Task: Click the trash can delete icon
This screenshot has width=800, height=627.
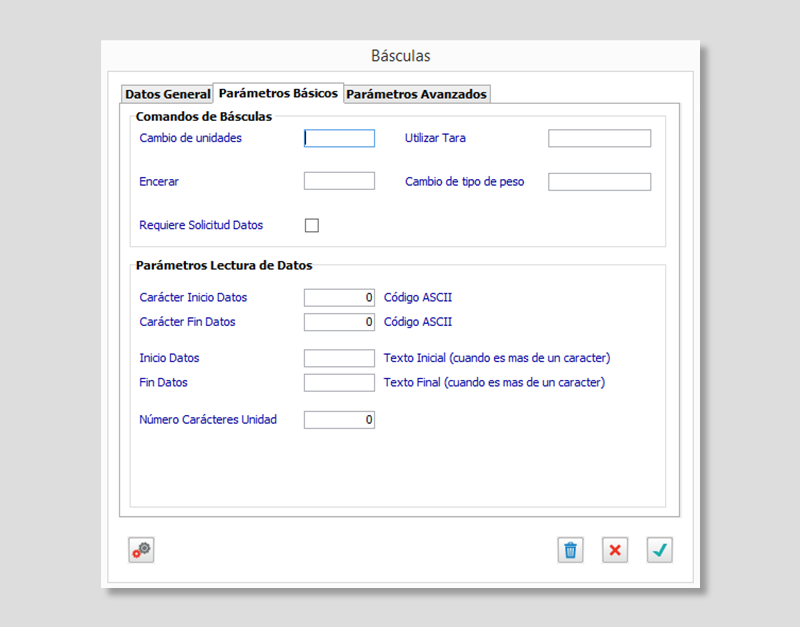Action: coord(570,550)
